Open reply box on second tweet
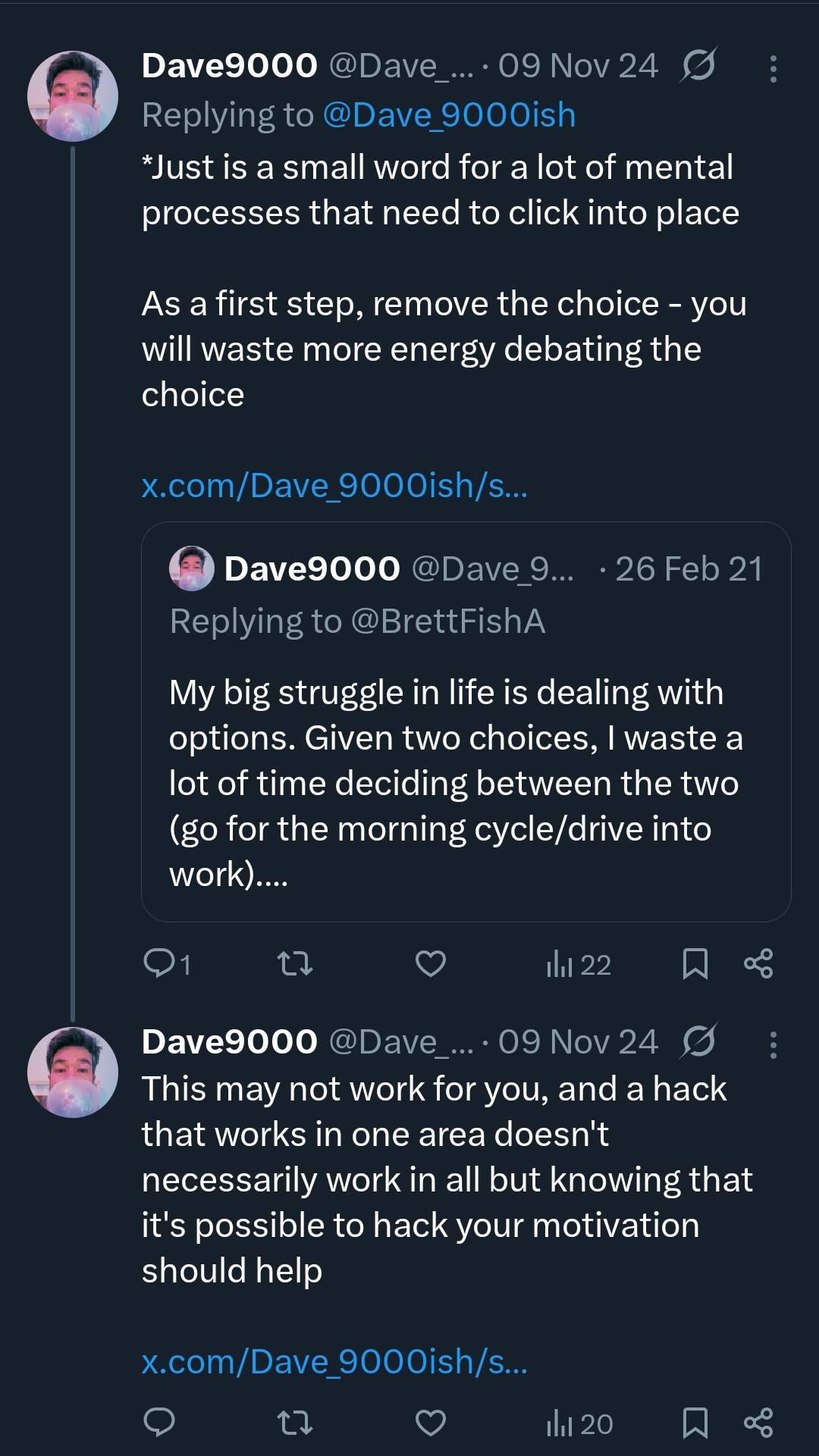Screen dimensions: 819x1456 pyautogui.click(x=159, y=1423)
